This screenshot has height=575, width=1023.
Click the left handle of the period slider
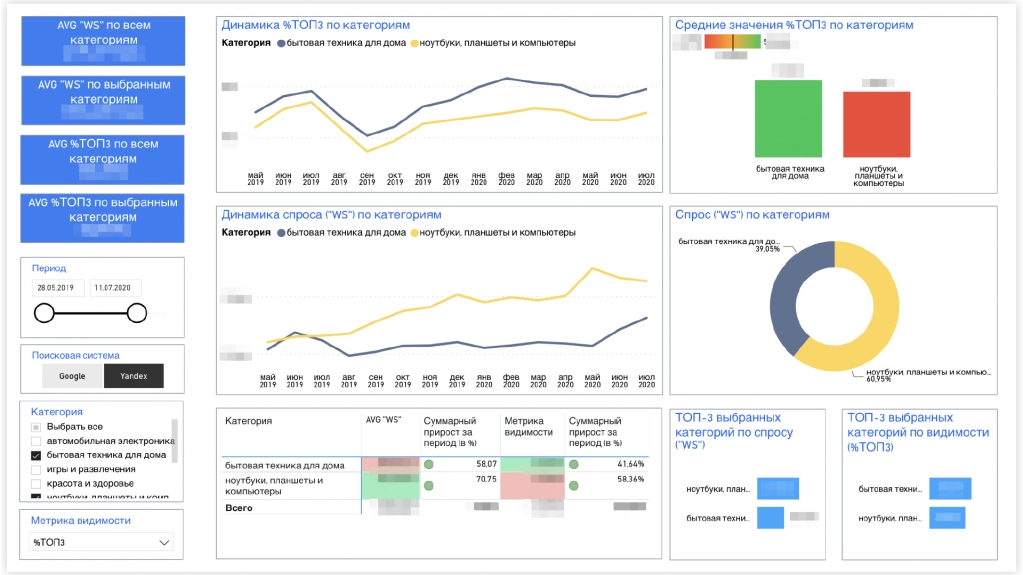tap(44, 313)
